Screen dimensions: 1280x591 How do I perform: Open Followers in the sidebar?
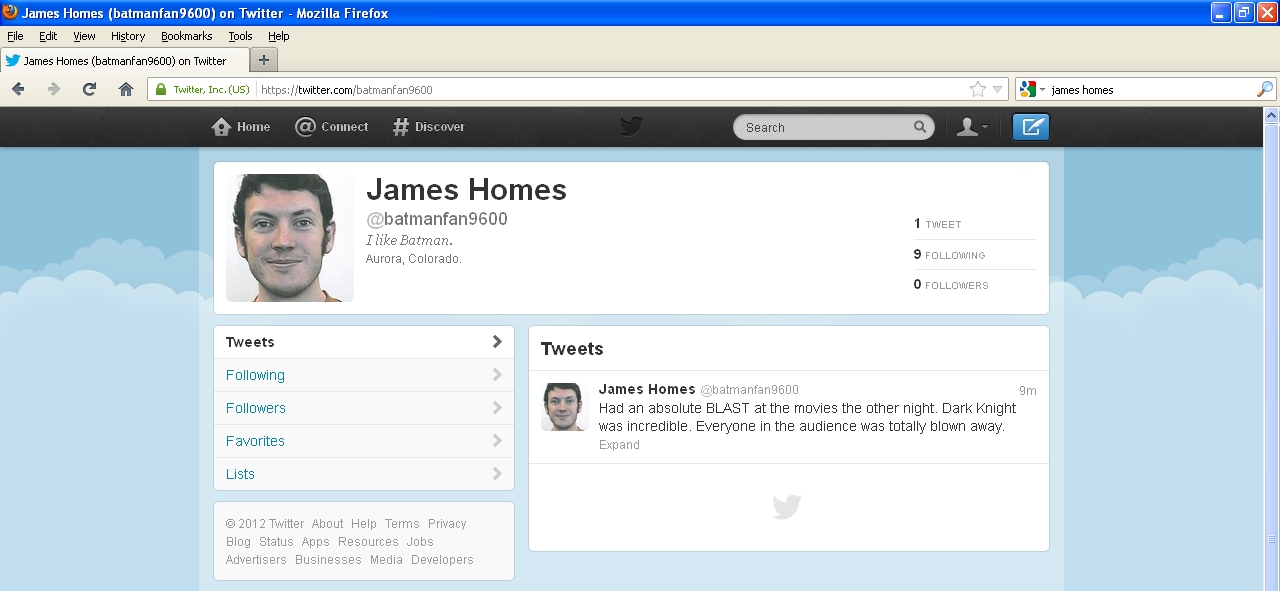(x=364, y=408)
